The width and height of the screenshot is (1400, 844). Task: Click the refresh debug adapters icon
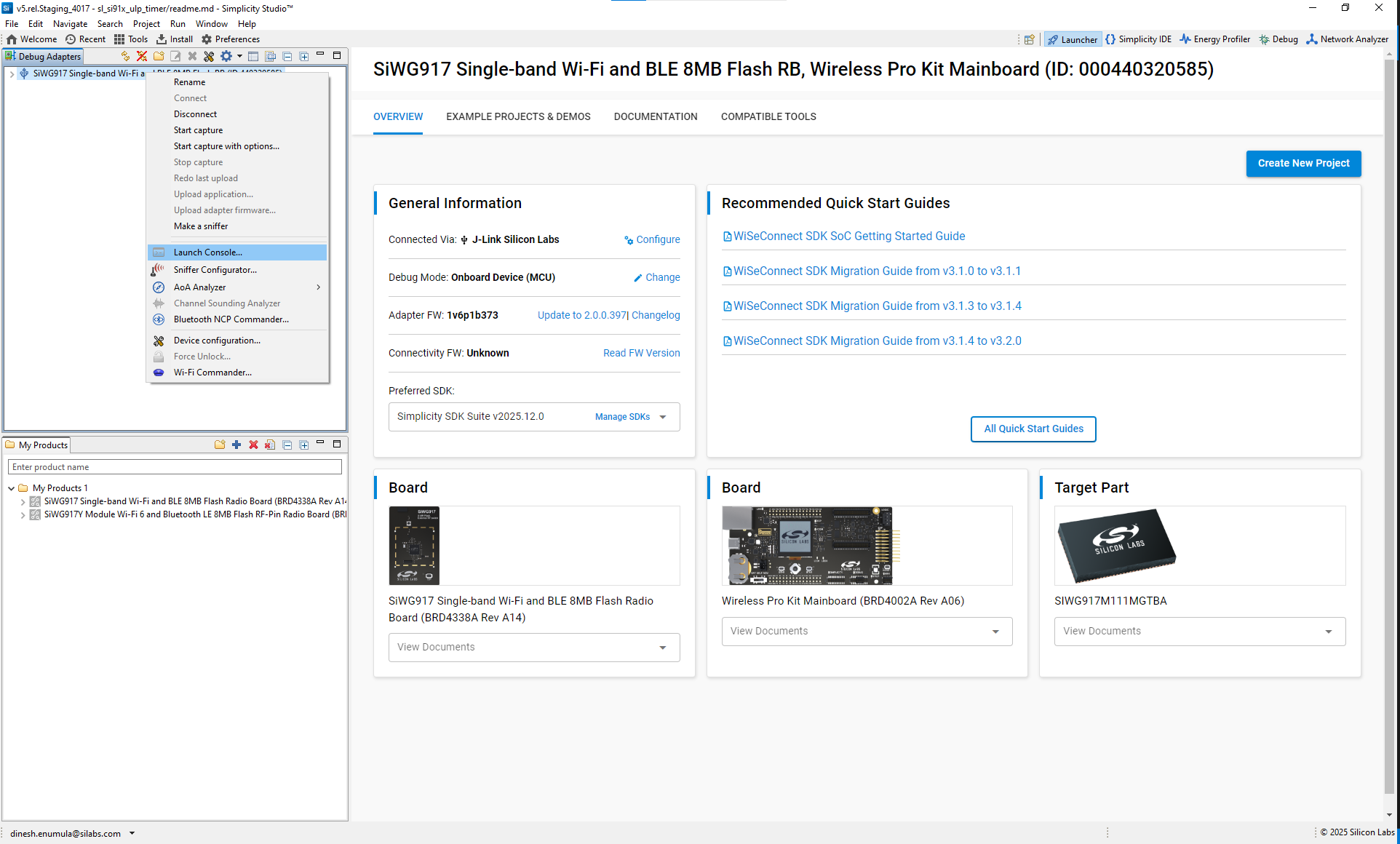[125, 56]
